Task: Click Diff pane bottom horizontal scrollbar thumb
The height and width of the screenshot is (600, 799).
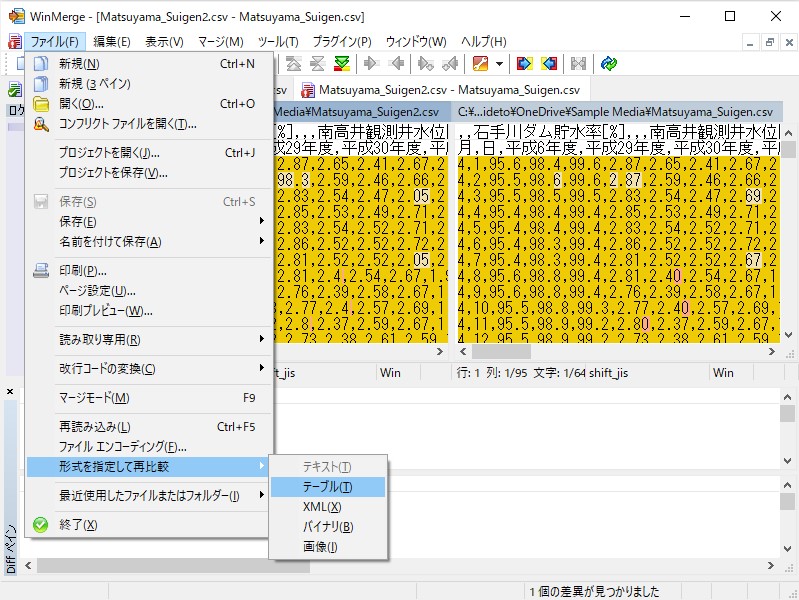Action: coord(173,565)
